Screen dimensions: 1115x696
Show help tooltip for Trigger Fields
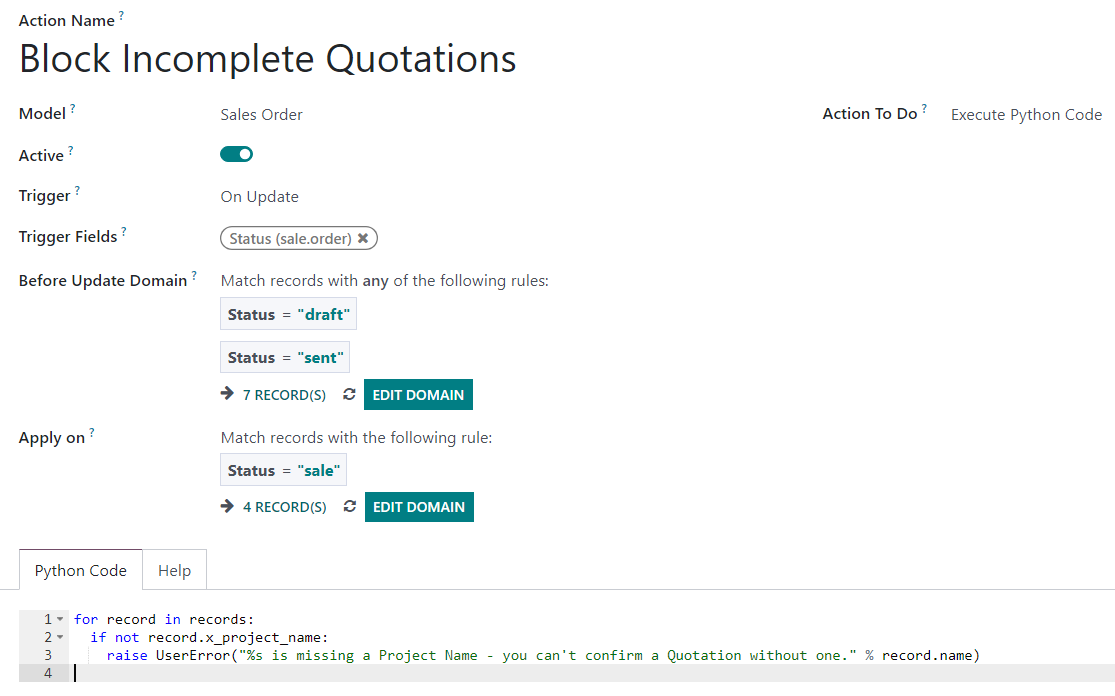(x=124, y=232)
